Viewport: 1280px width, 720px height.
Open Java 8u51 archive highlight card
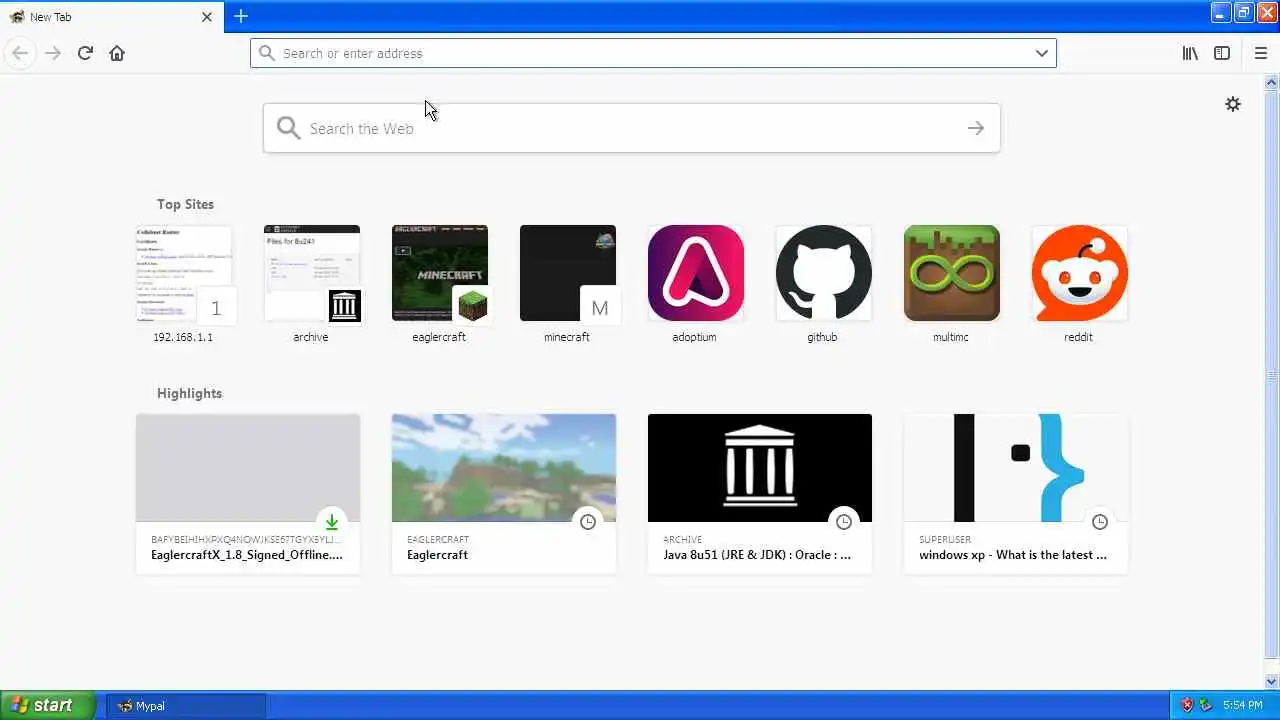pyautogui.click(x=760, y=494)
